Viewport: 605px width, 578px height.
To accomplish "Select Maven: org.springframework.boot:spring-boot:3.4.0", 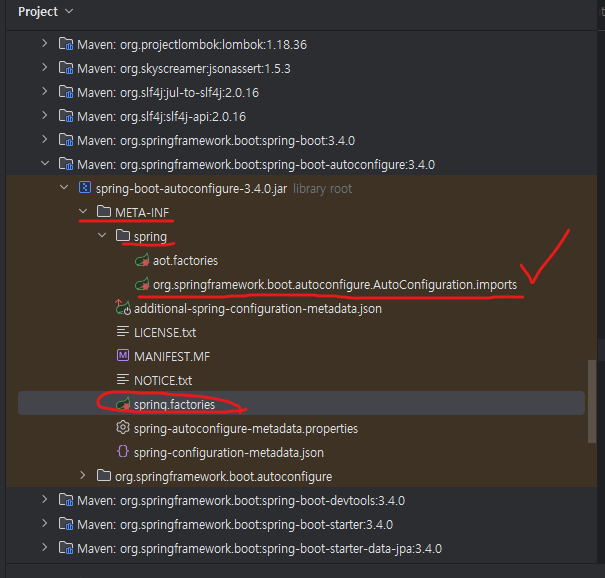I will [216, 141].
